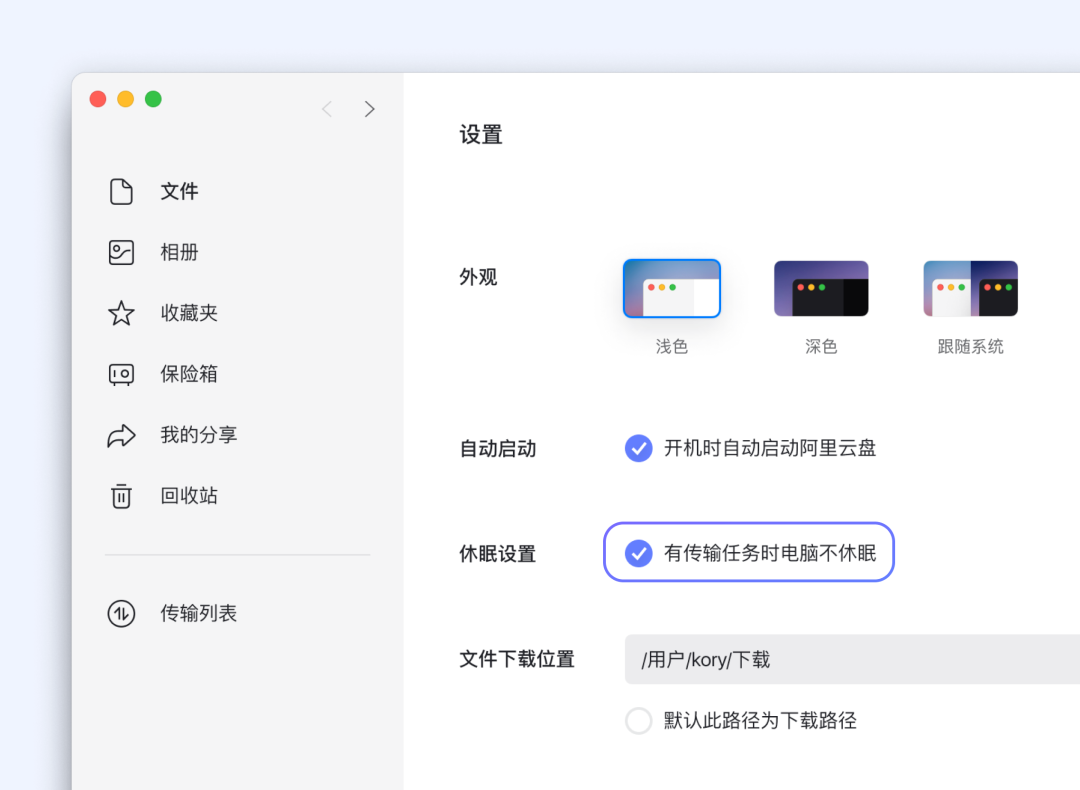
Task: Select the 浅色 light theme thumbnail
Action: click(x=672, y=289)
